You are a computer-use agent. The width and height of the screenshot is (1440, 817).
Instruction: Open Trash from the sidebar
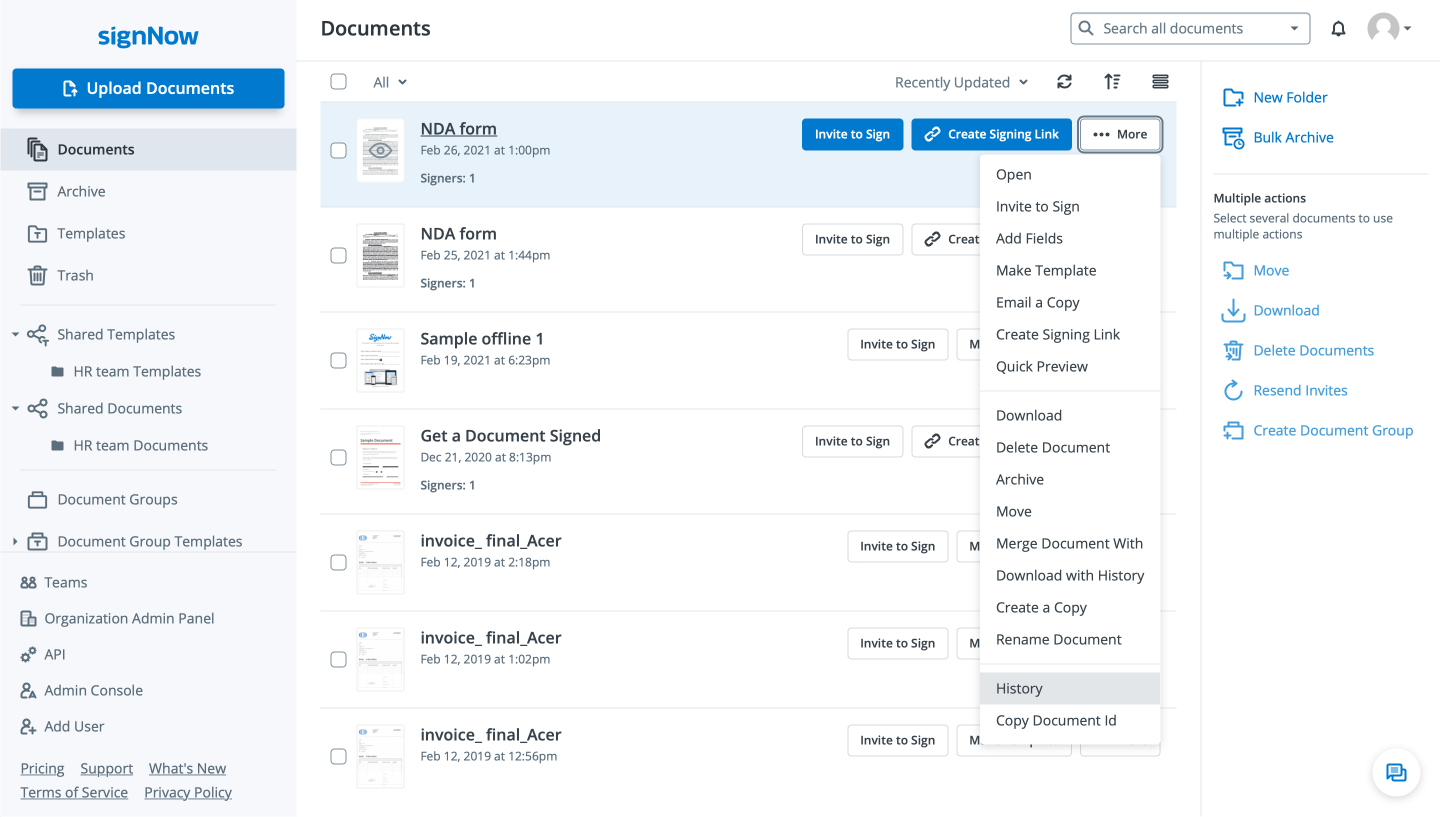75,275
